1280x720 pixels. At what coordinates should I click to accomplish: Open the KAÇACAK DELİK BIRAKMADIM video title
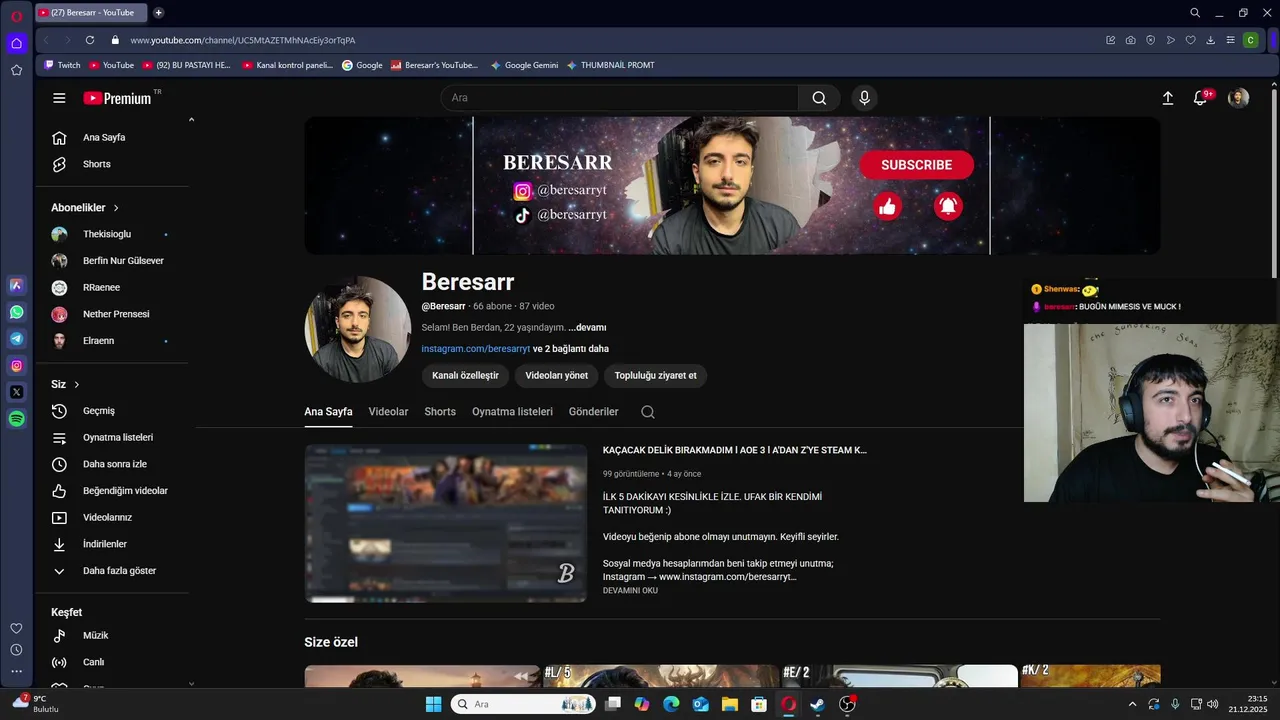tap(735, 450)
